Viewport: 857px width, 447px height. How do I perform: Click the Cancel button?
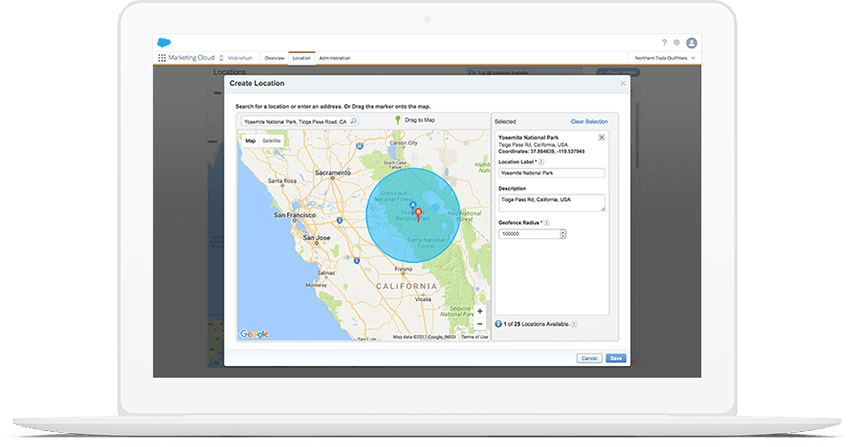click(589, 358)
